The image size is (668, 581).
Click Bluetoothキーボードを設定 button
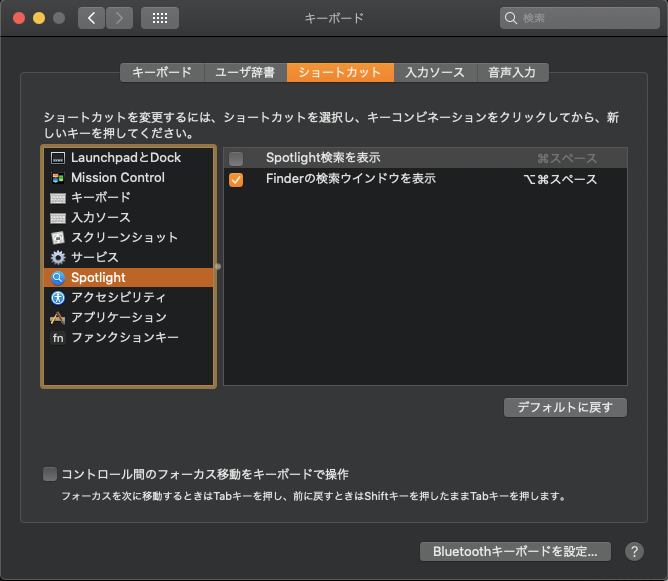tap(515, 552)
